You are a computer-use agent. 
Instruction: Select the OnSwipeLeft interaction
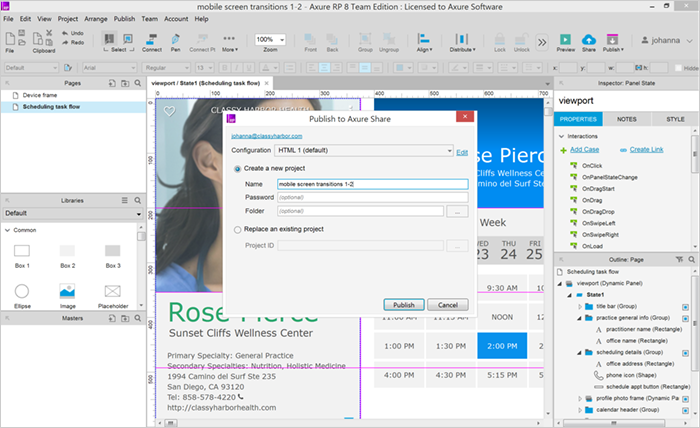tap(598, 223)
